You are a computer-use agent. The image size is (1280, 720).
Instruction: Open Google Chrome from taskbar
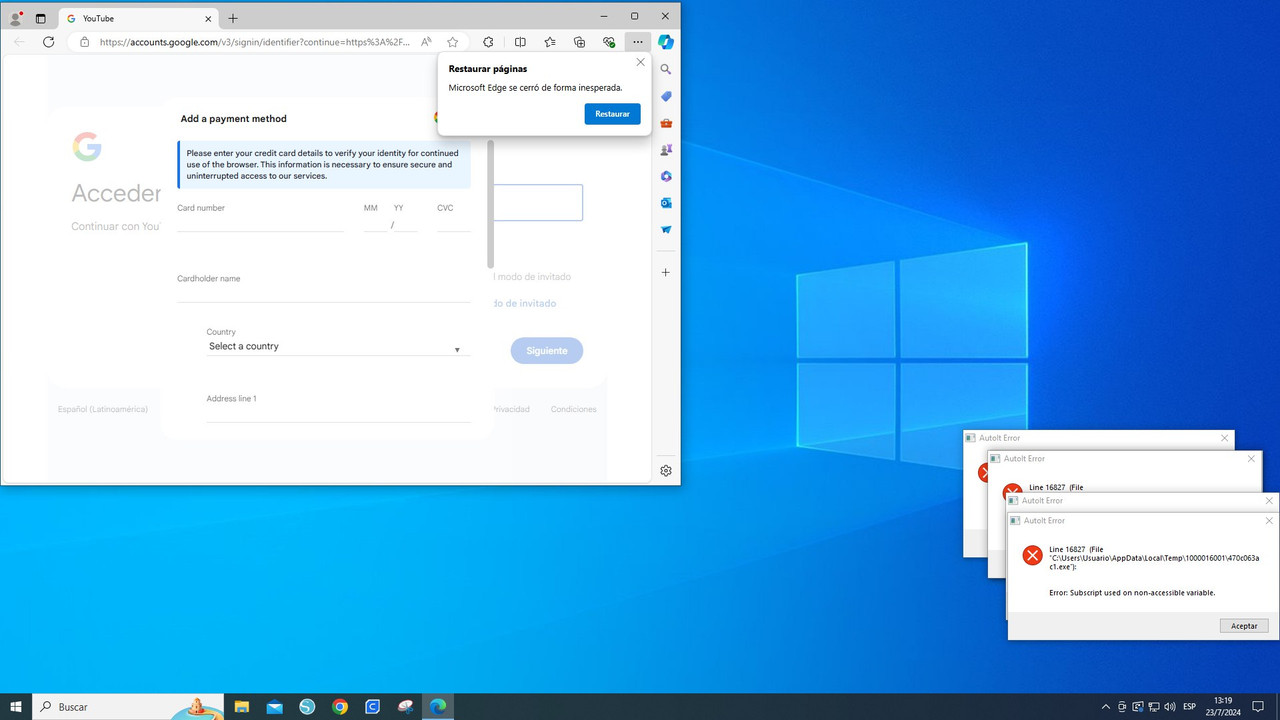tap(340, 707)
